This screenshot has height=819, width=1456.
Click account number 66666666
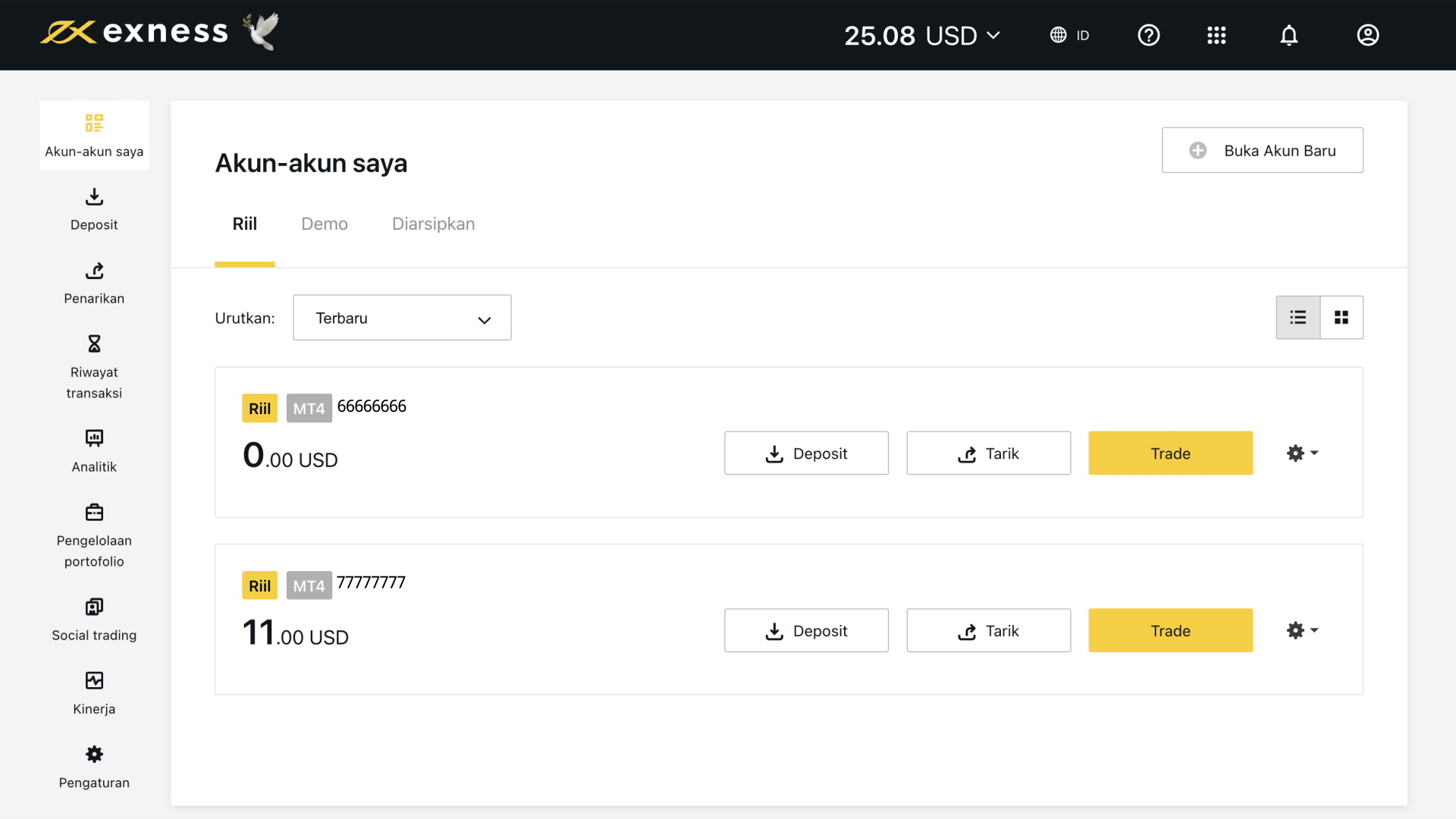click(372, 406)
